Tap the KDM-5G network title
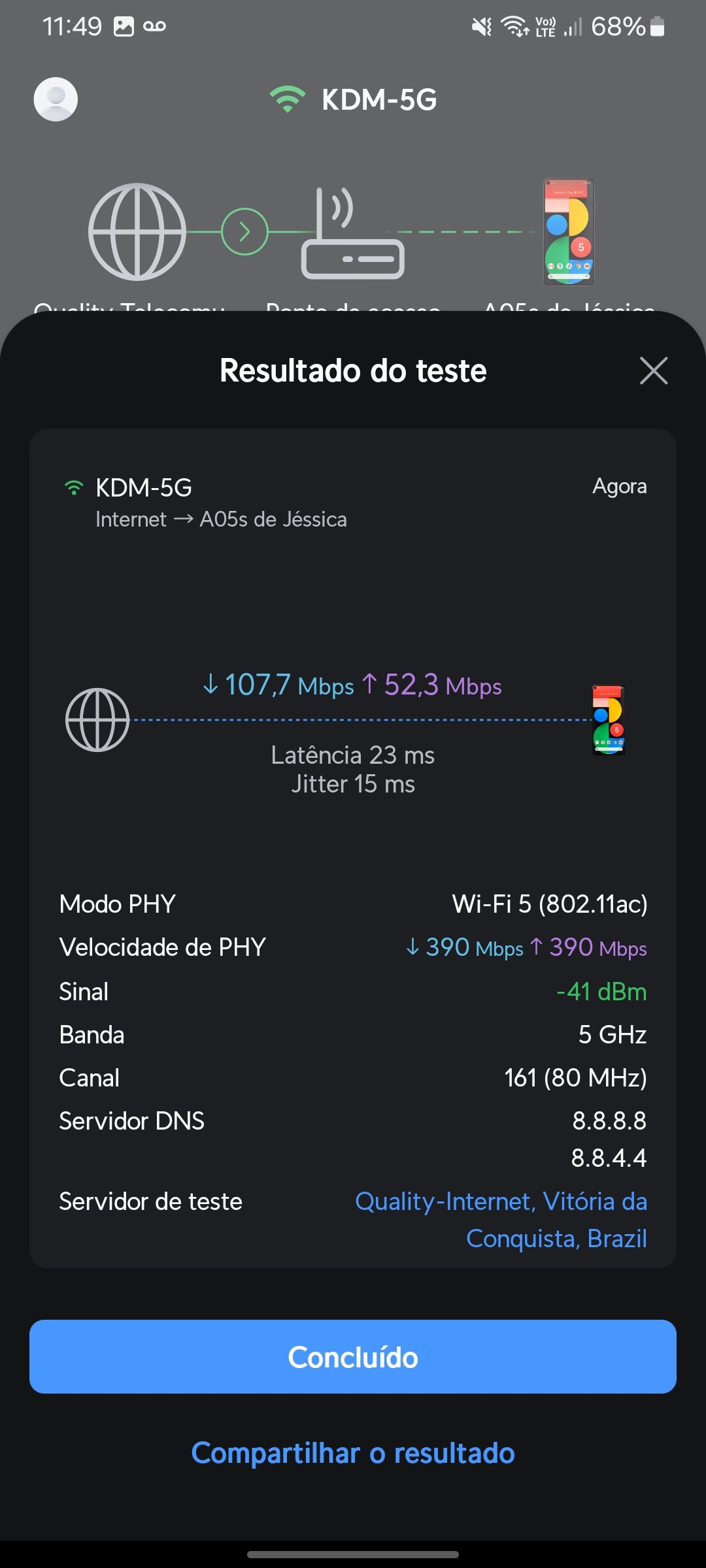 pyautogui.click(x=379, y=100)
